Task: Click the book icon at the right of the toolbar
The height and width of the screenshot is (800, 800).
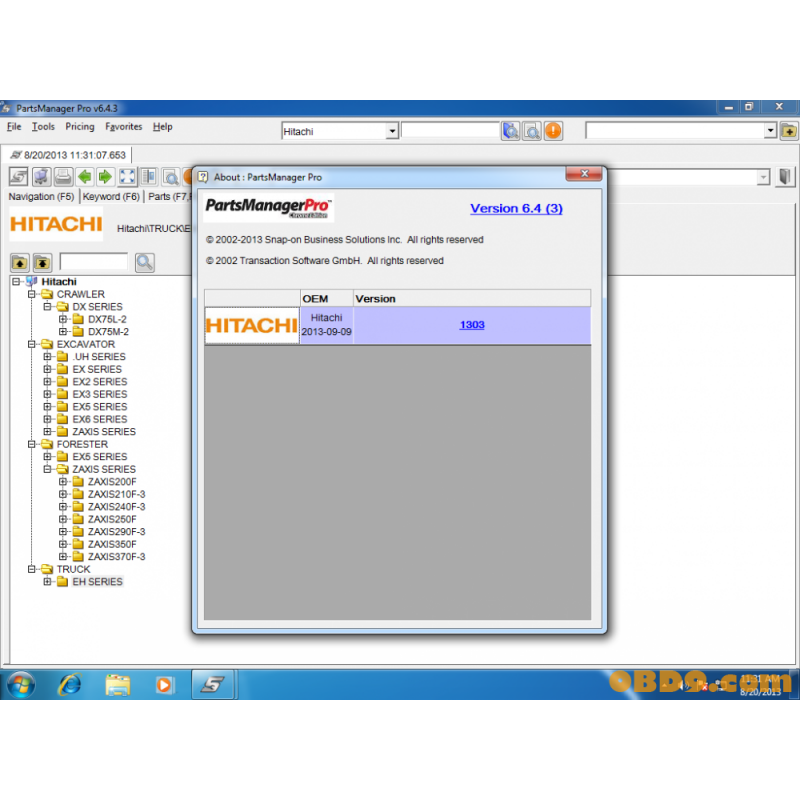Action: (x=785, y=177)
